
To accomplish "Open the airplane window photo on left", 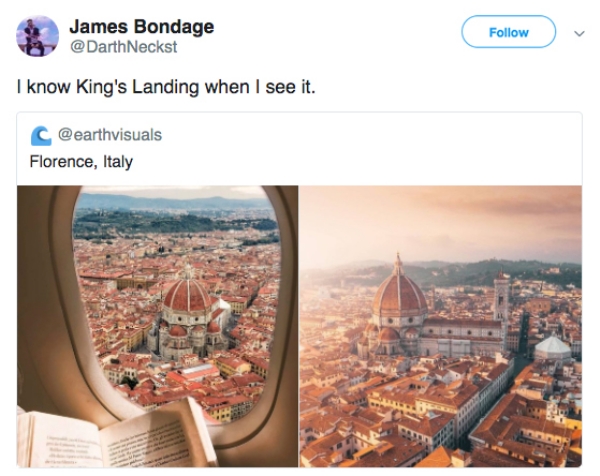I will click(158, 326).
